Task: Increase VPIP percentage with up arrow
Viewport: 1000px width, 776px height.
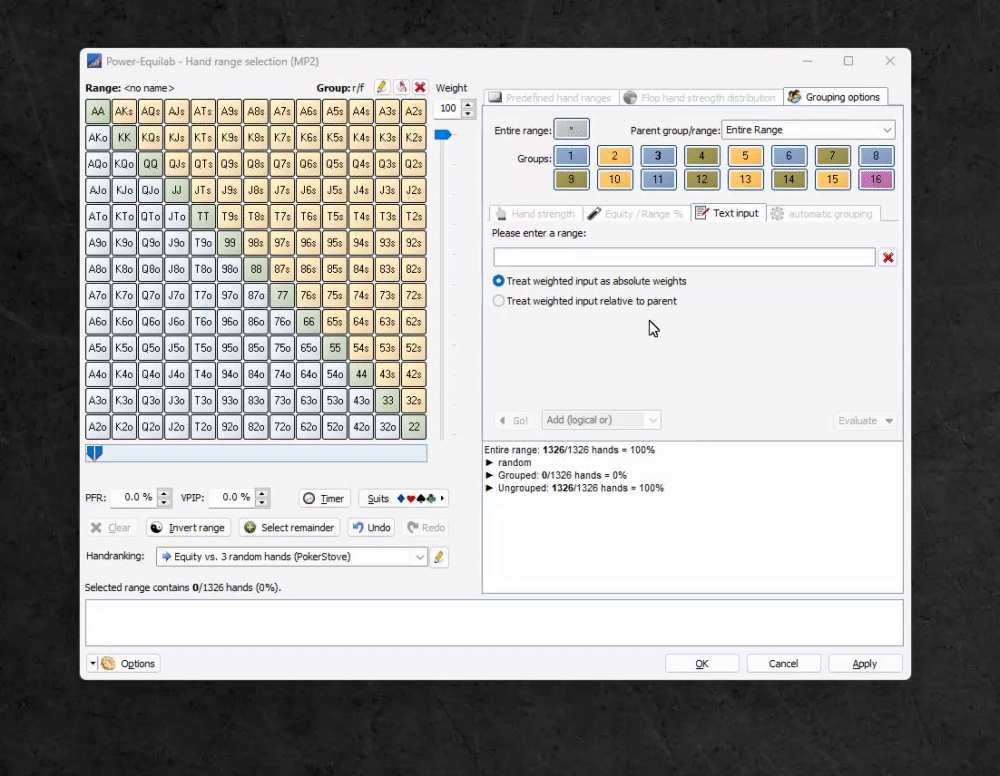Action: pos(262,494)
